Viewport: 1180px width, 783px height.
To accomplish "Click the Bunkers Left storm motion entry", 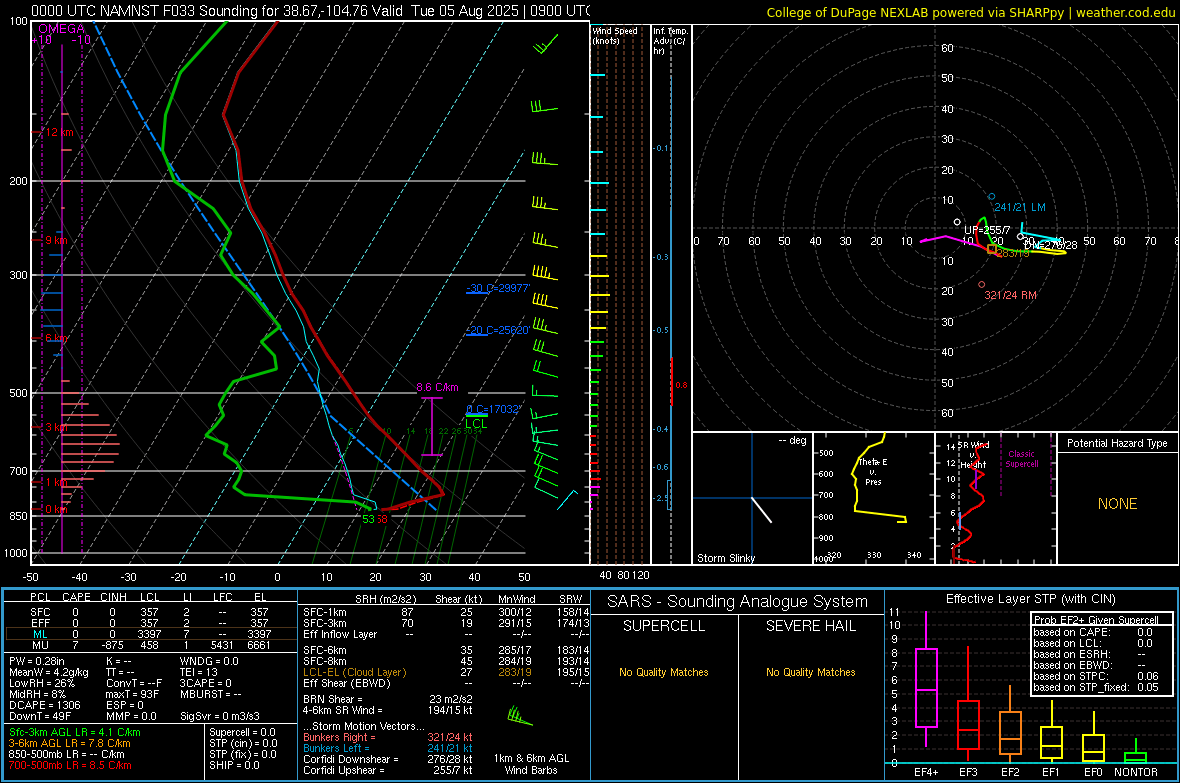I will (388, 748).
